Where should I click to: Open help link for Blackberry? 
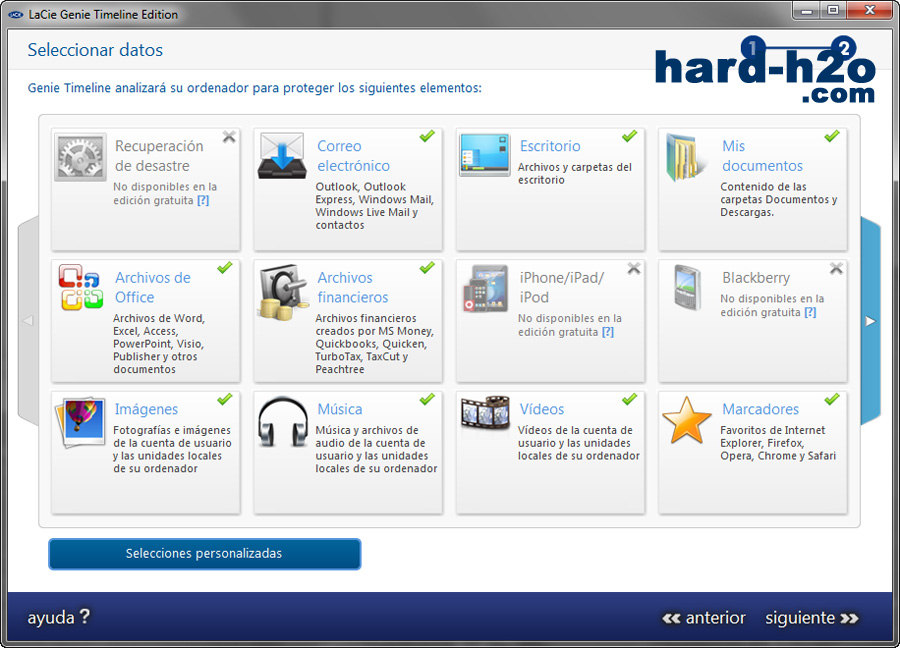tap(810, 312)
